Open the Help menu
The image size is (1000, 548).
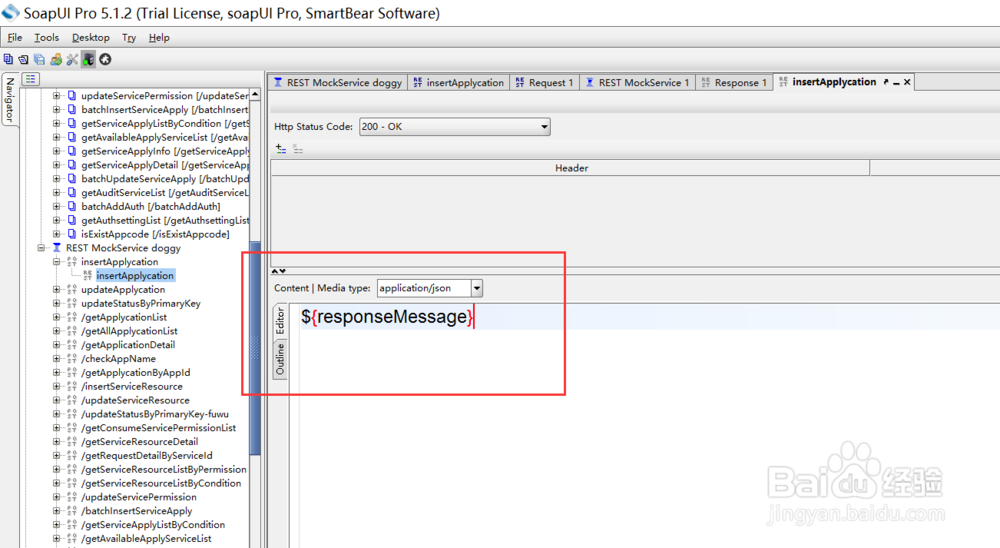click(x=159, y=38)
